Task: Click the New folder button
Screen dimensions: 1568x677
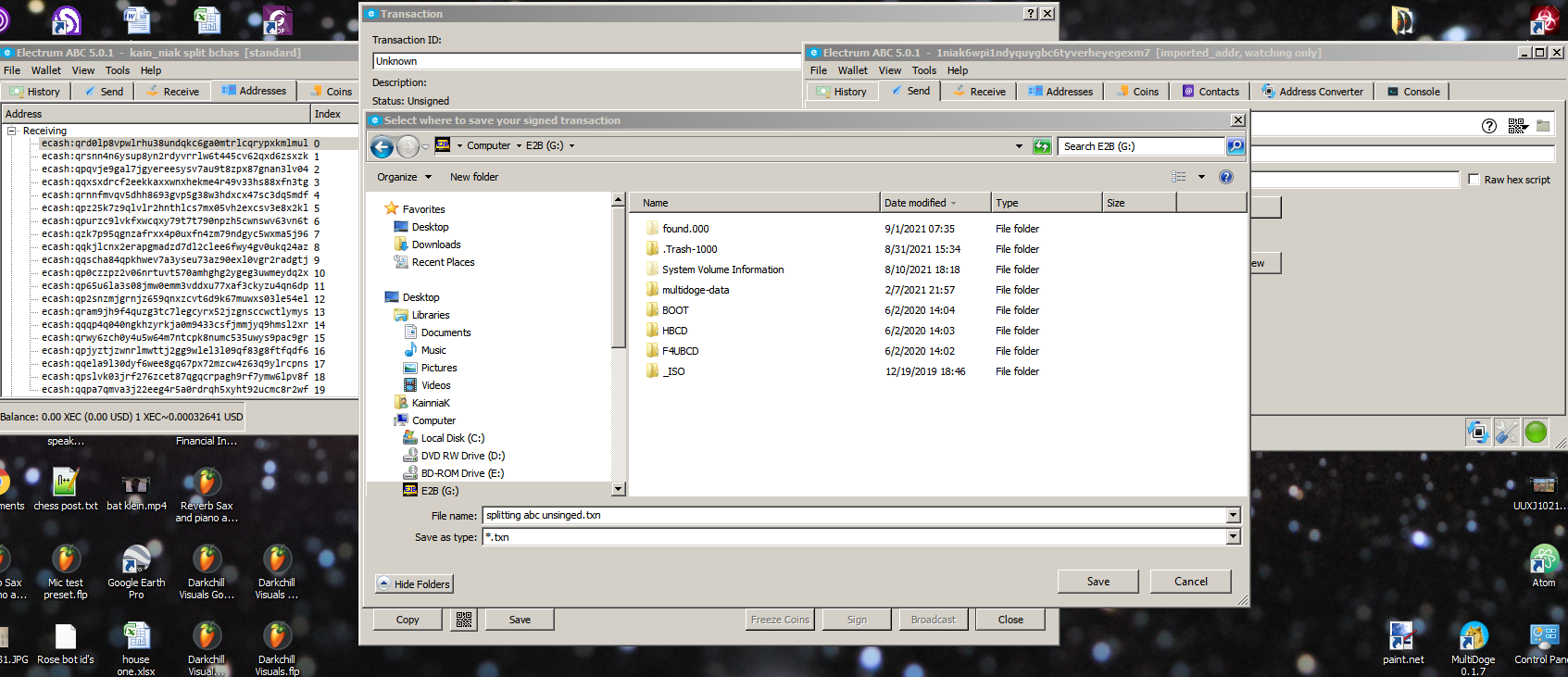Action: tap(474, 177)
